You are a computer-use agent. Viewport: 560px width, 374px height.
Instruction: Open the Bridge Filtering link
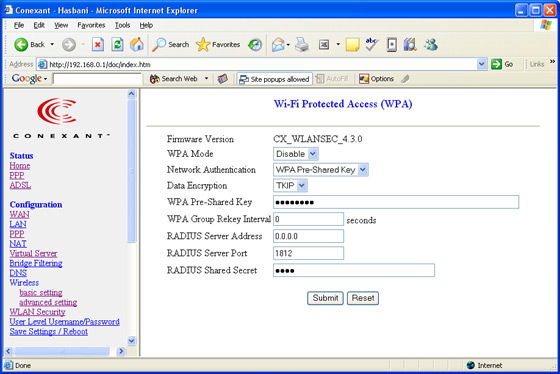click(x=36, y=263)
